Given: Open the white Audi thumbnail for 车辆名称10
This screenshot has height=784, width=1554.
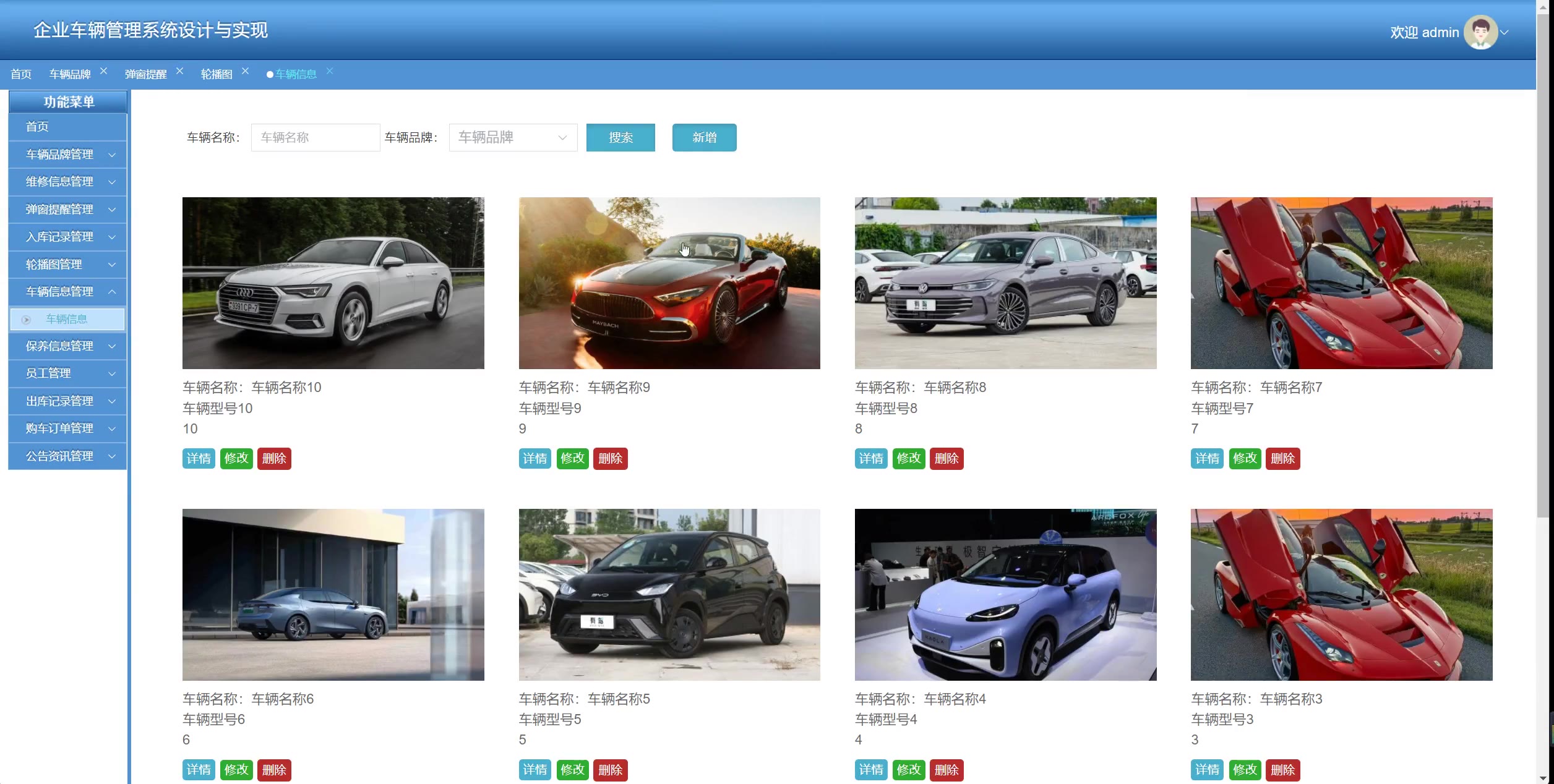Looking at the screenshot, I should point(333,283).
